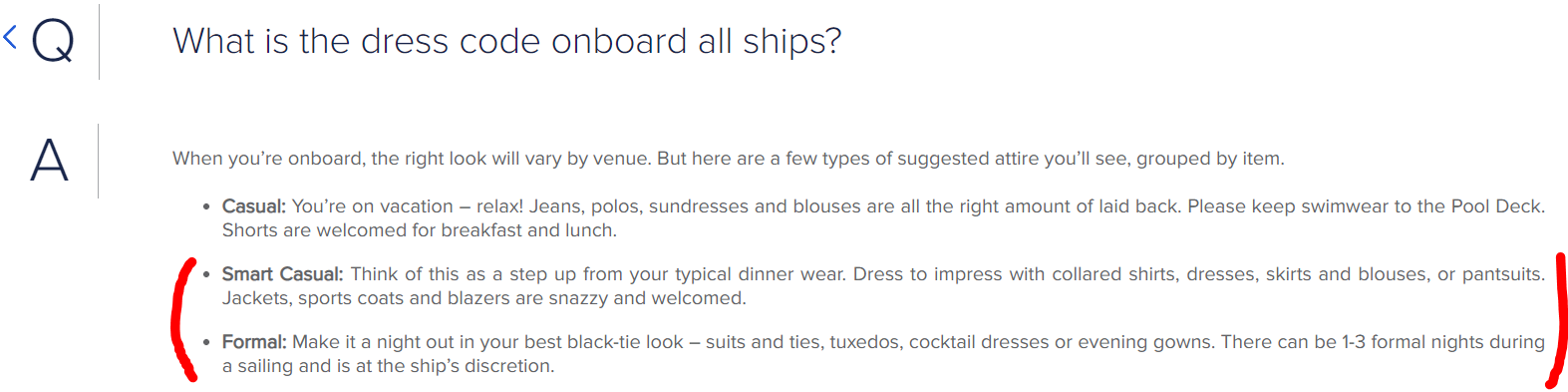
Task: Click the large A answer icon
Action: tap(49, 161)
